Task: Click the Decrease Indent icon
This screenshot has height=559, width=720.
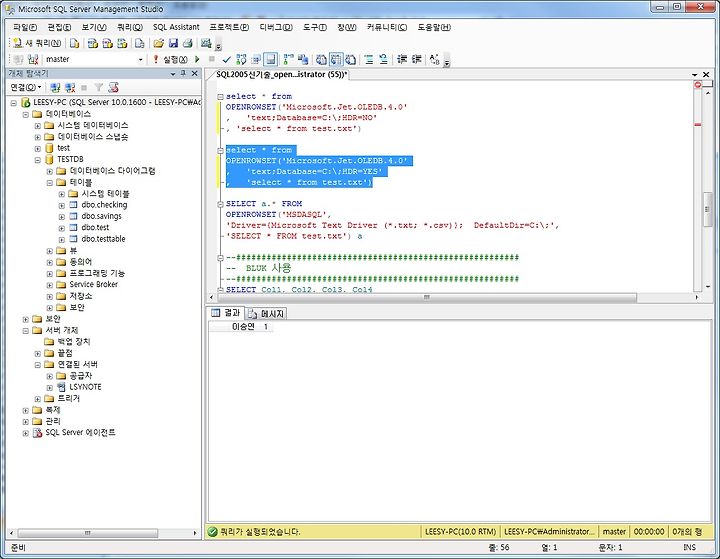Action: (x=402, y=59)
